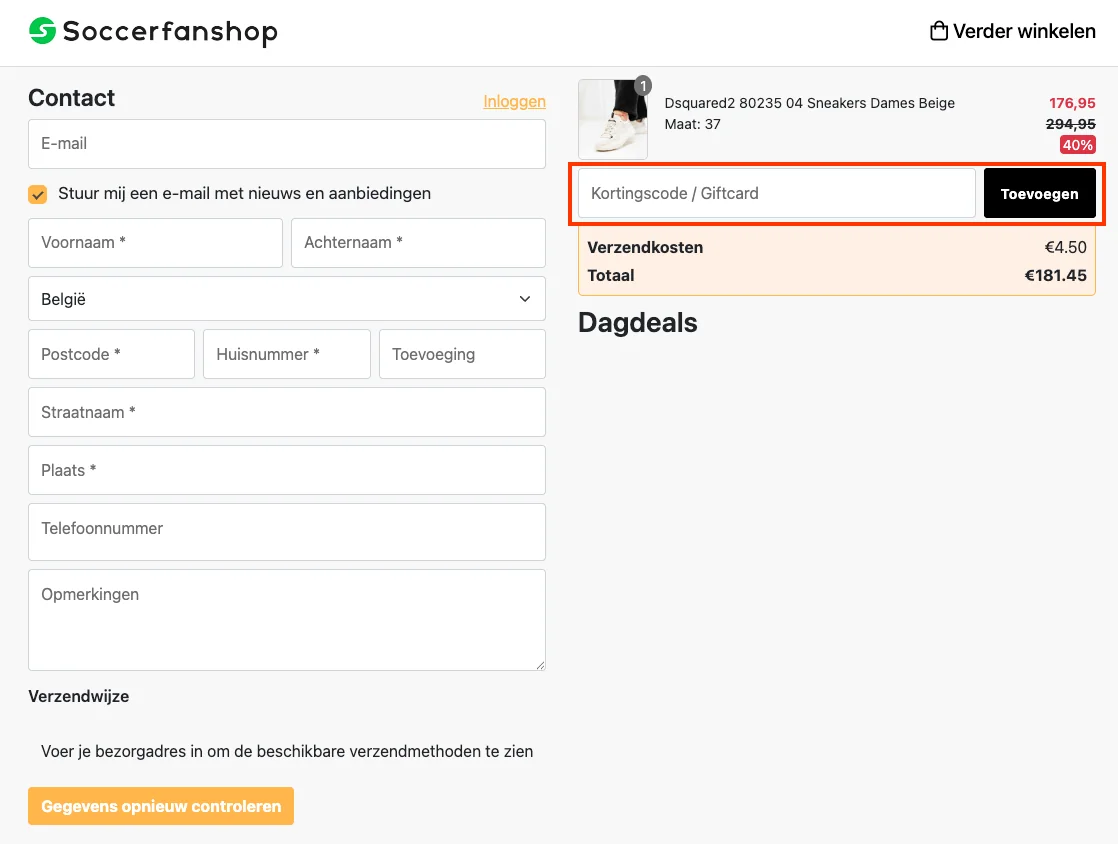This screenshot has width=1118, height=844.
Task: Expand the België country selector chevron
Action: coord(523,298)
